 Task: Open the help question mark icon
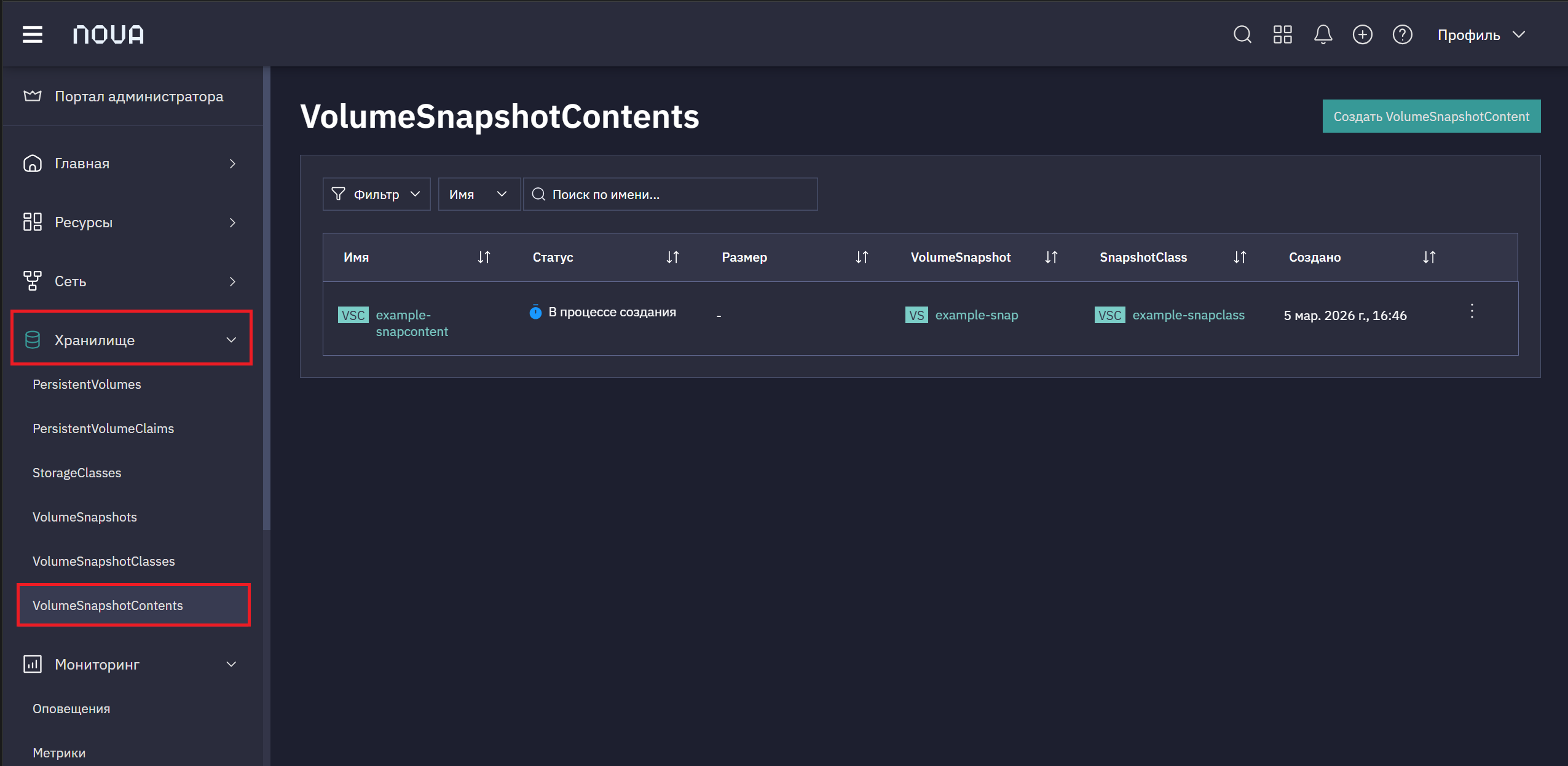pos(1403,34)
